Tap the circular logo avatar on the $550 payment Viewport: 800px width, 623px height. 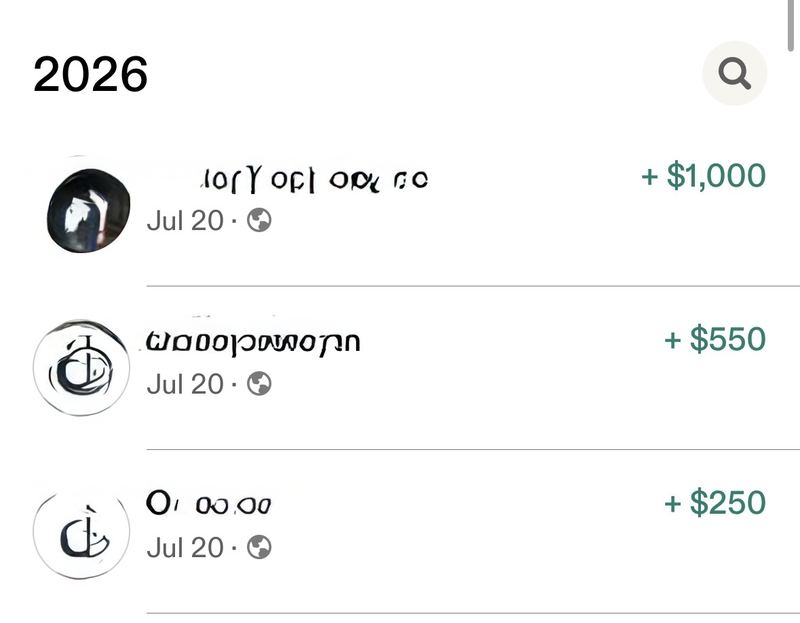[81, 367]
